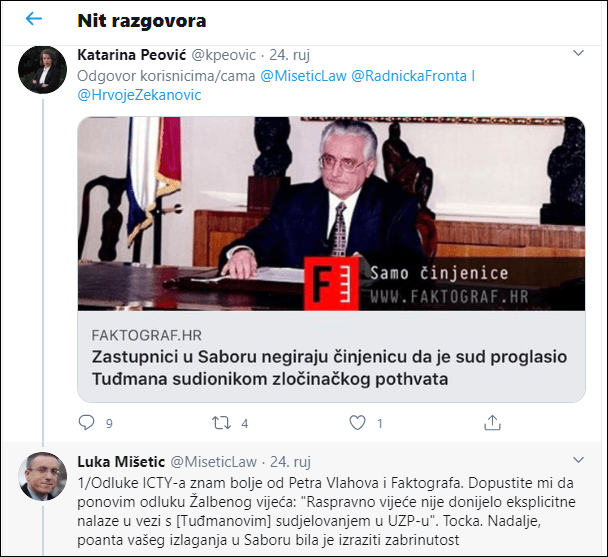Open Katarina Peović's display name

click(x=132, y=55)
